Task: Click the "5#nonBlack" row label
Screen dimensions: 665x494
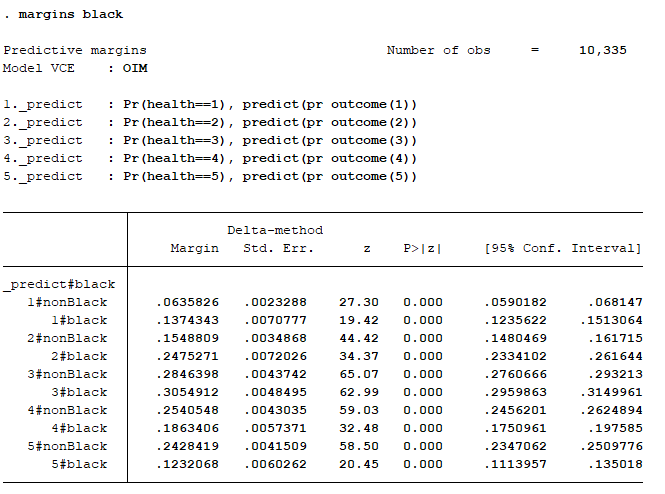Action: 67,447
